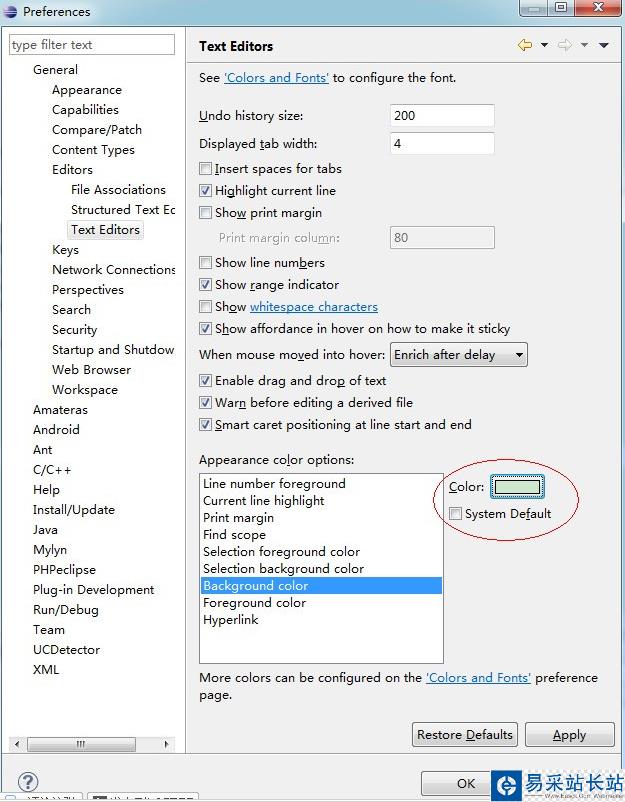Screen dimensions: 625x802
Task: Enable Insert spaces for tabs
Action: click(206, 169)
